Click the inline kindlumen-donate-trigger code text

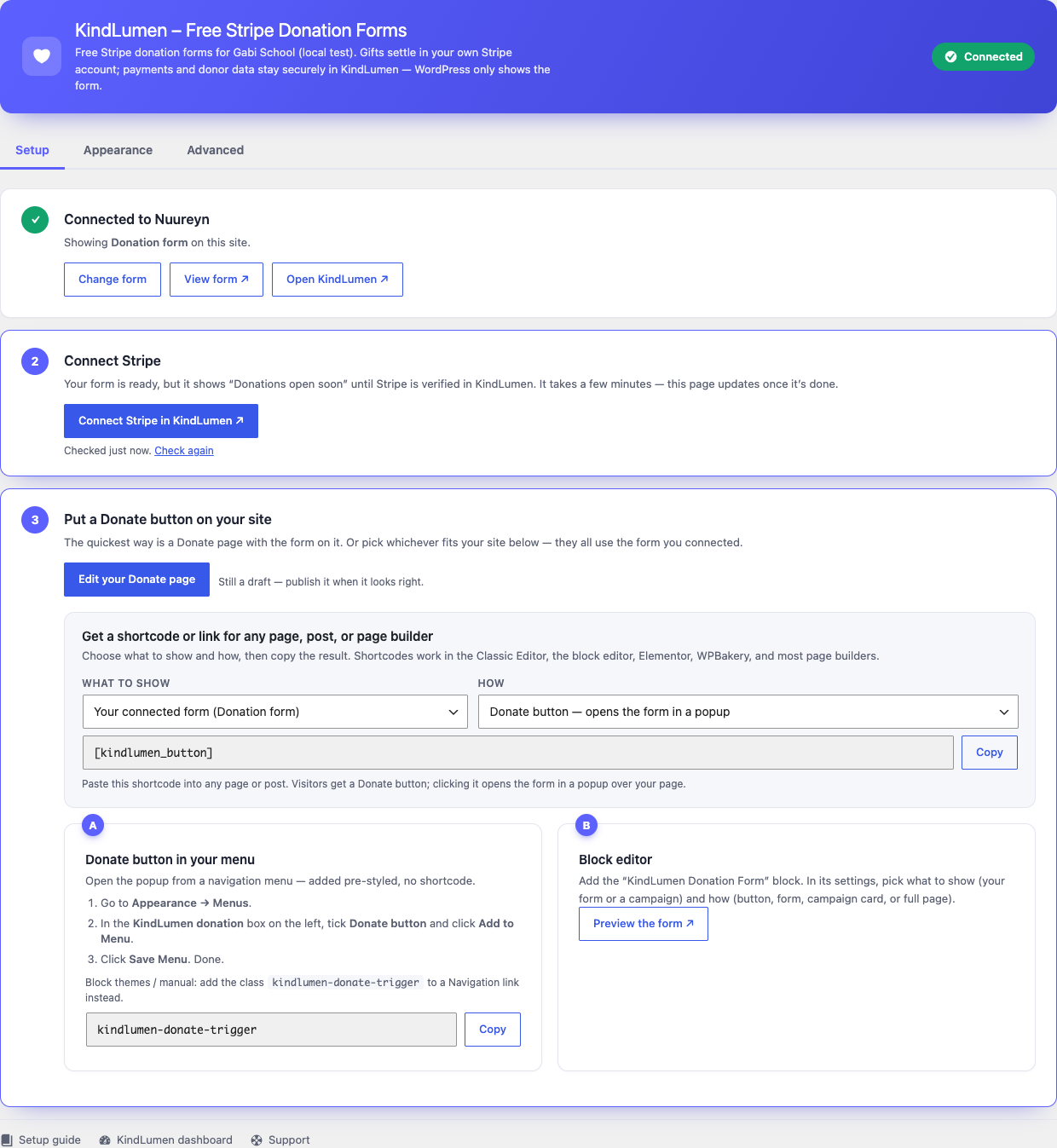(345, 983)
